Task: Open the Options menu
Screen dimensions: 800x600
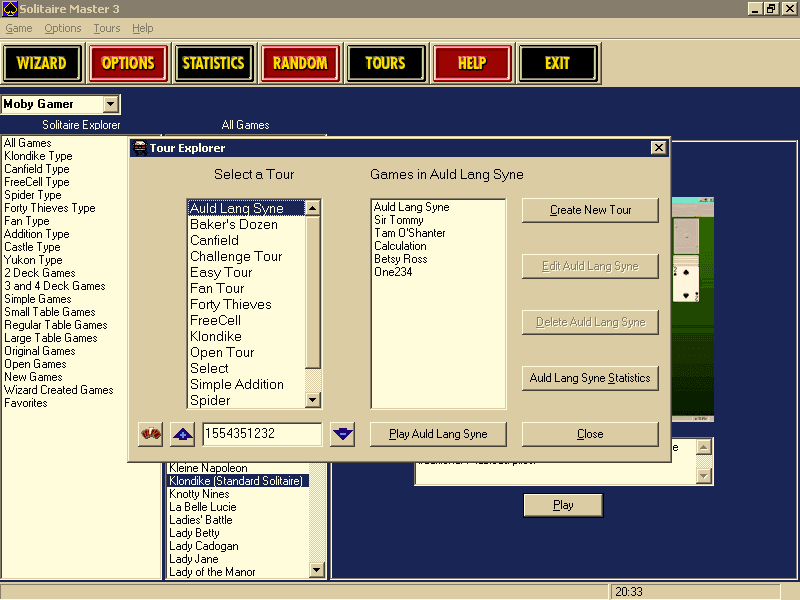Action: [x=63, y=28]
